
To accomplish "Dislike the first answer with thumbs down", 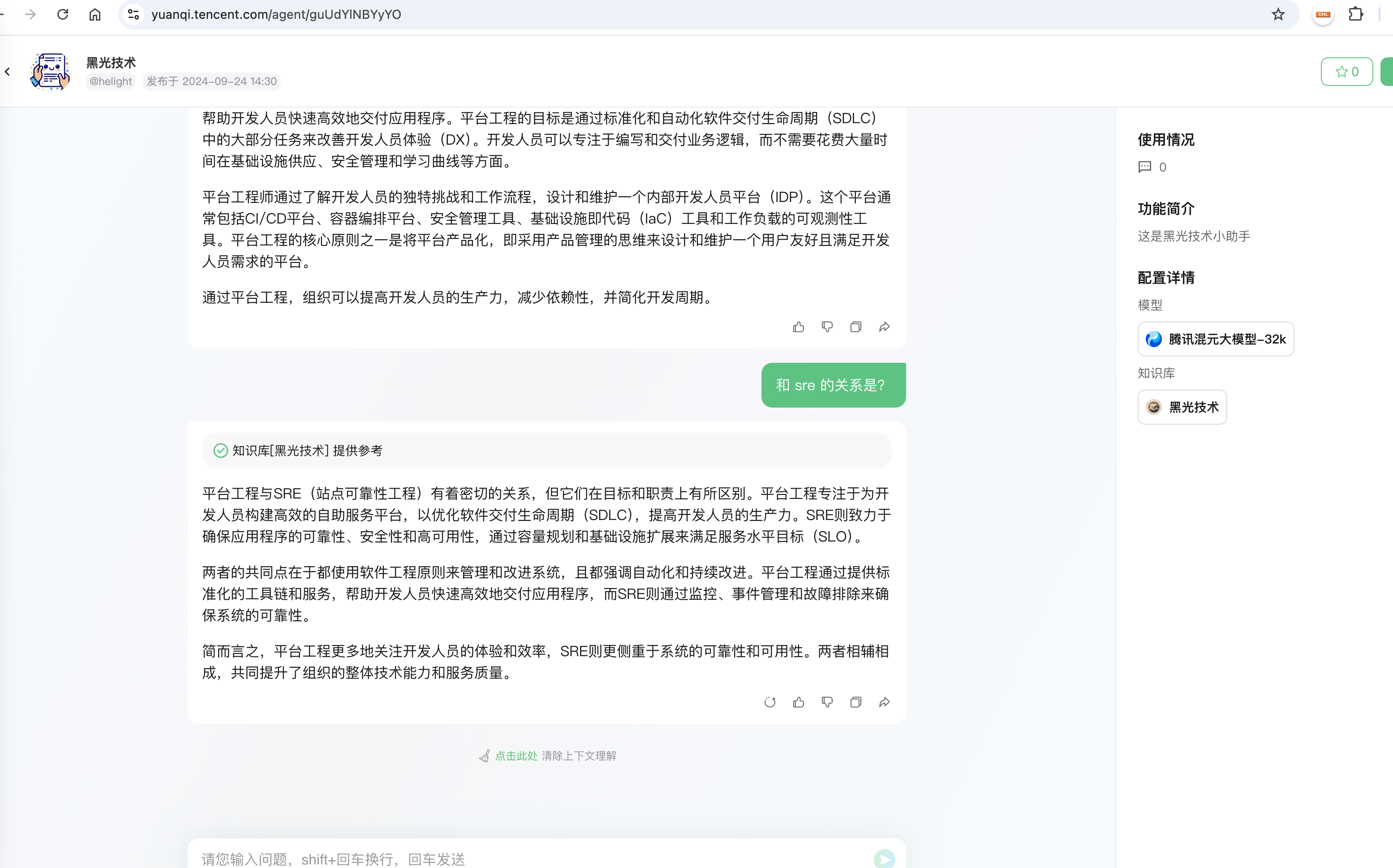I will coord(827,327).
